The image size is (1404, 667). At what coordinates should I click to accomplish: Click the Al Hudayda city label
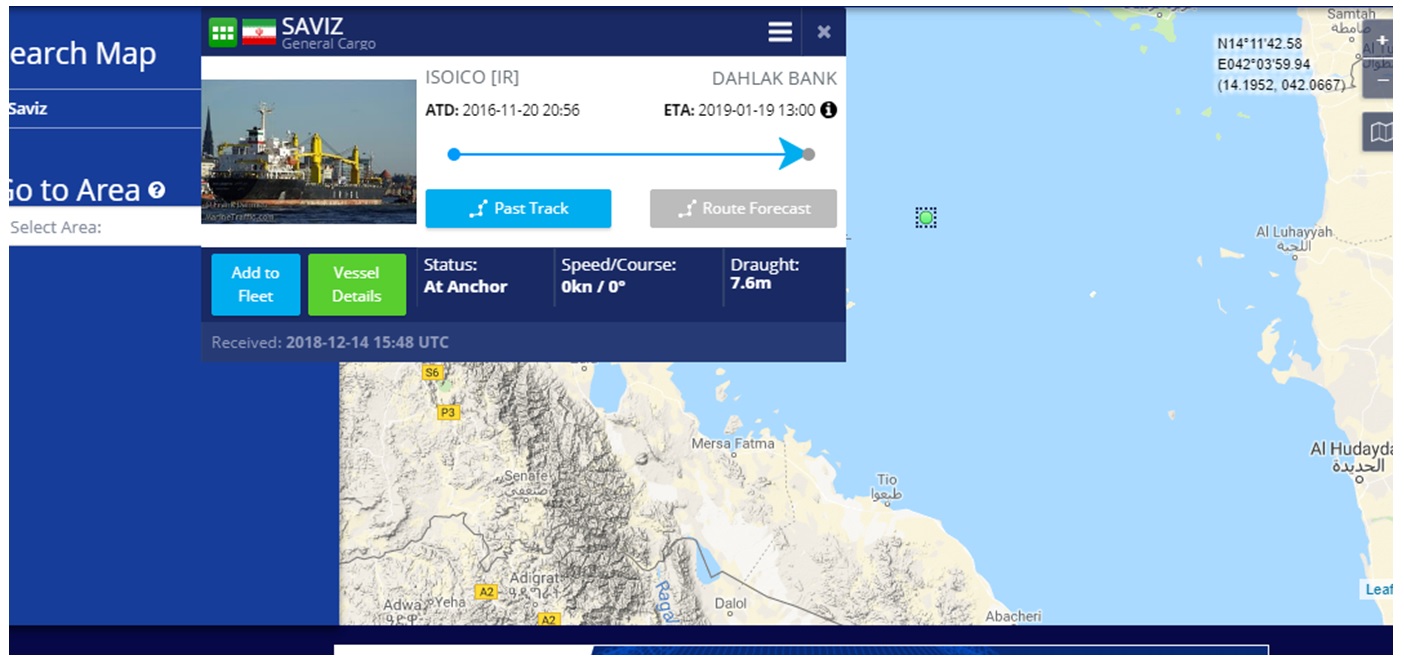1351,457
